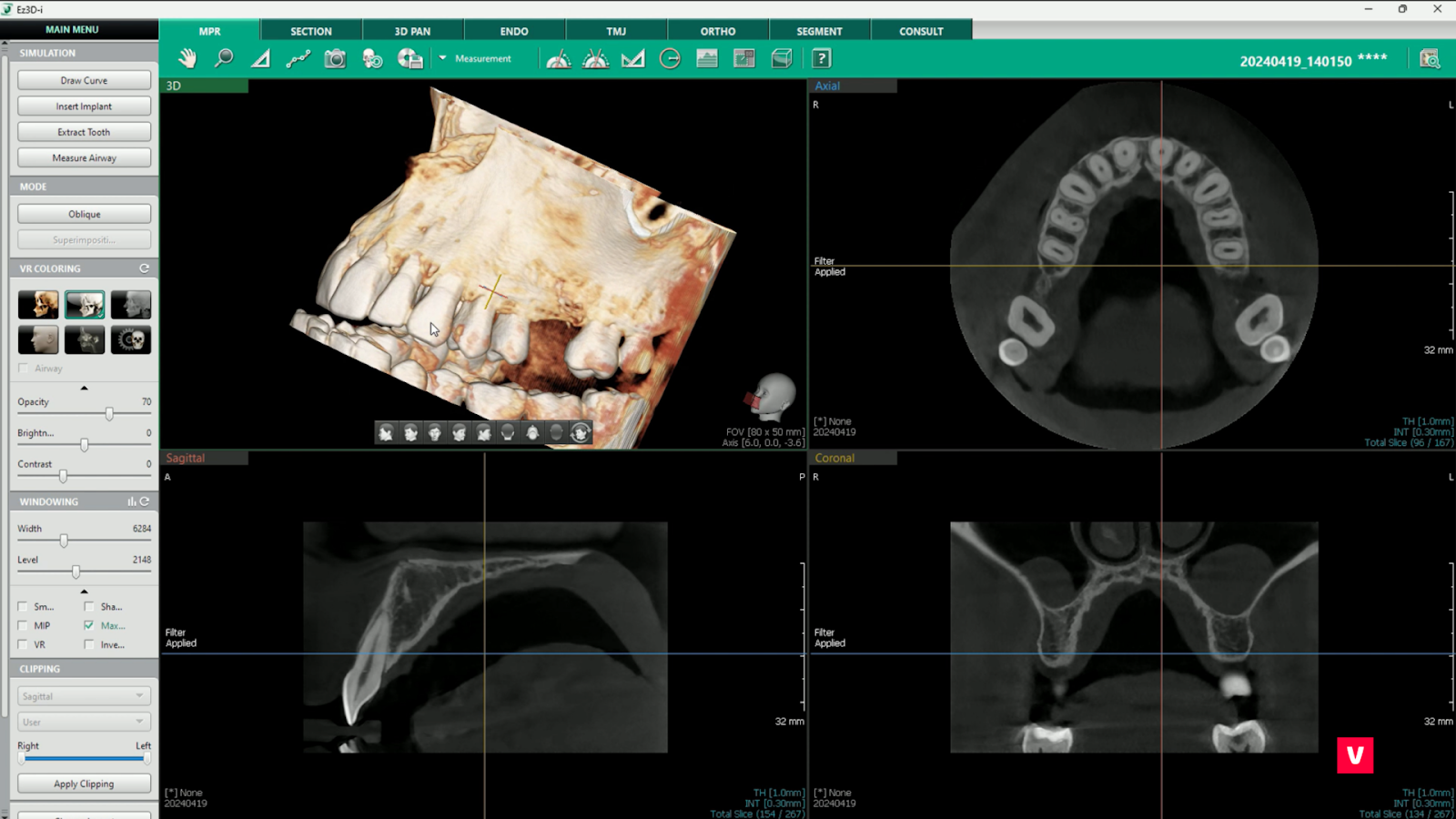This screenshot has width=1456, height=819.
Task: Choose the soft tissue face VR preset
Action: [x=38, y=339]
